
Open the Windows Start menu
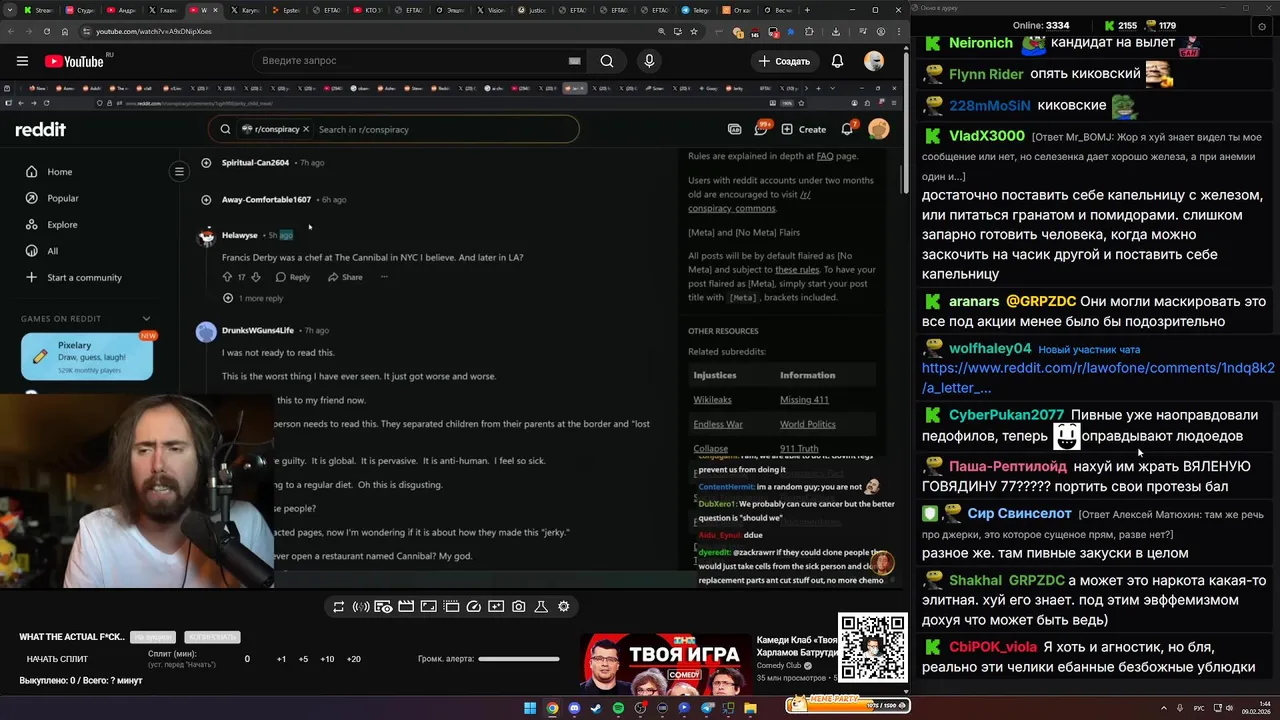tap(530, 708)
